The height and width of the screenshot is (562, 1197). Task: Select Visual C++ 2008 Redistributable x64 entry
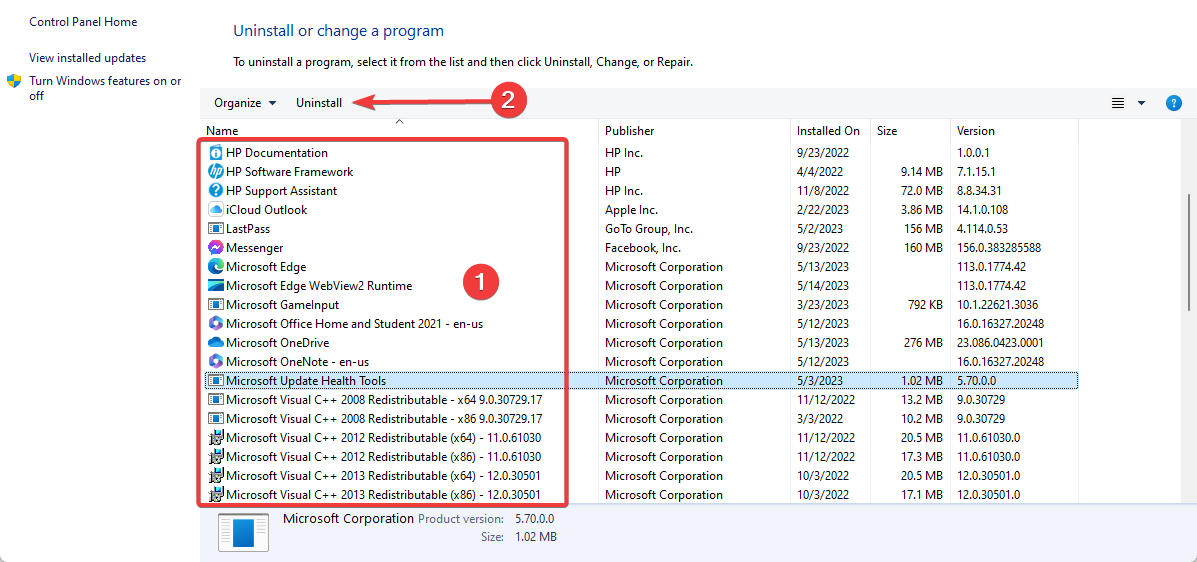click(640, 399)
